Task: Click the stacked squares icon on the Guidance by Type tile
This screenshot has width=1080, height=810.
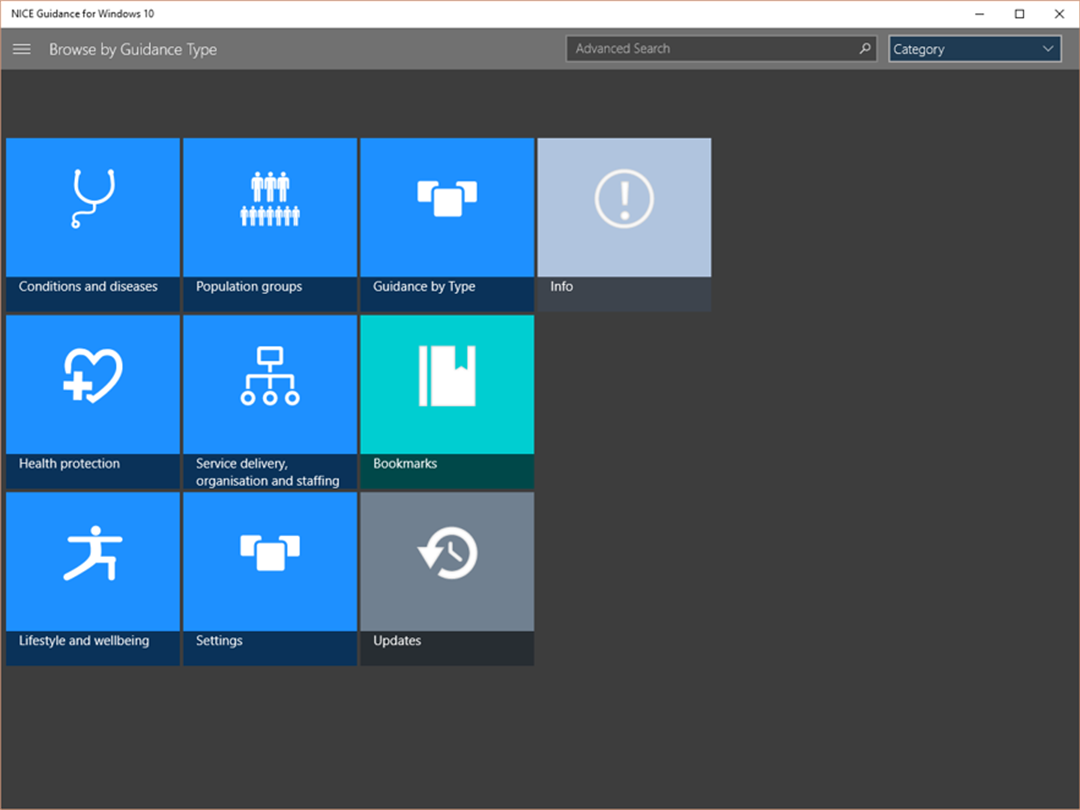Action: tap(447, 198)
